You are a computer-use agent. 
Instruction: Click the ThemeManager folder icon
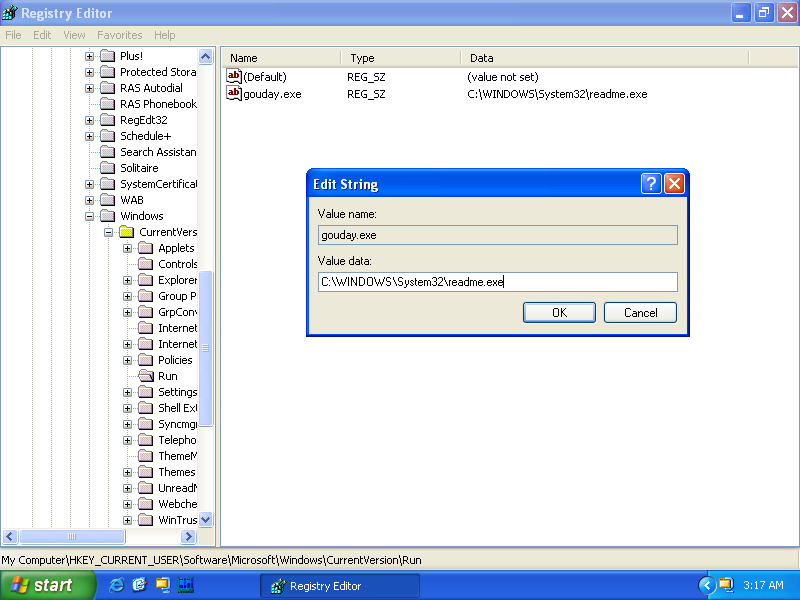146,456
